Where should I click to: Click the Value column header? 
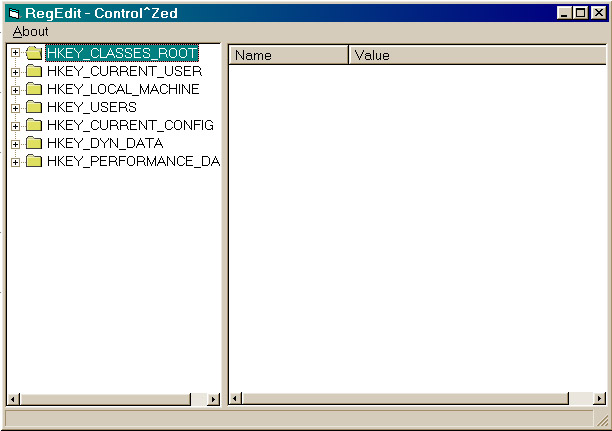tap(477, 55)
